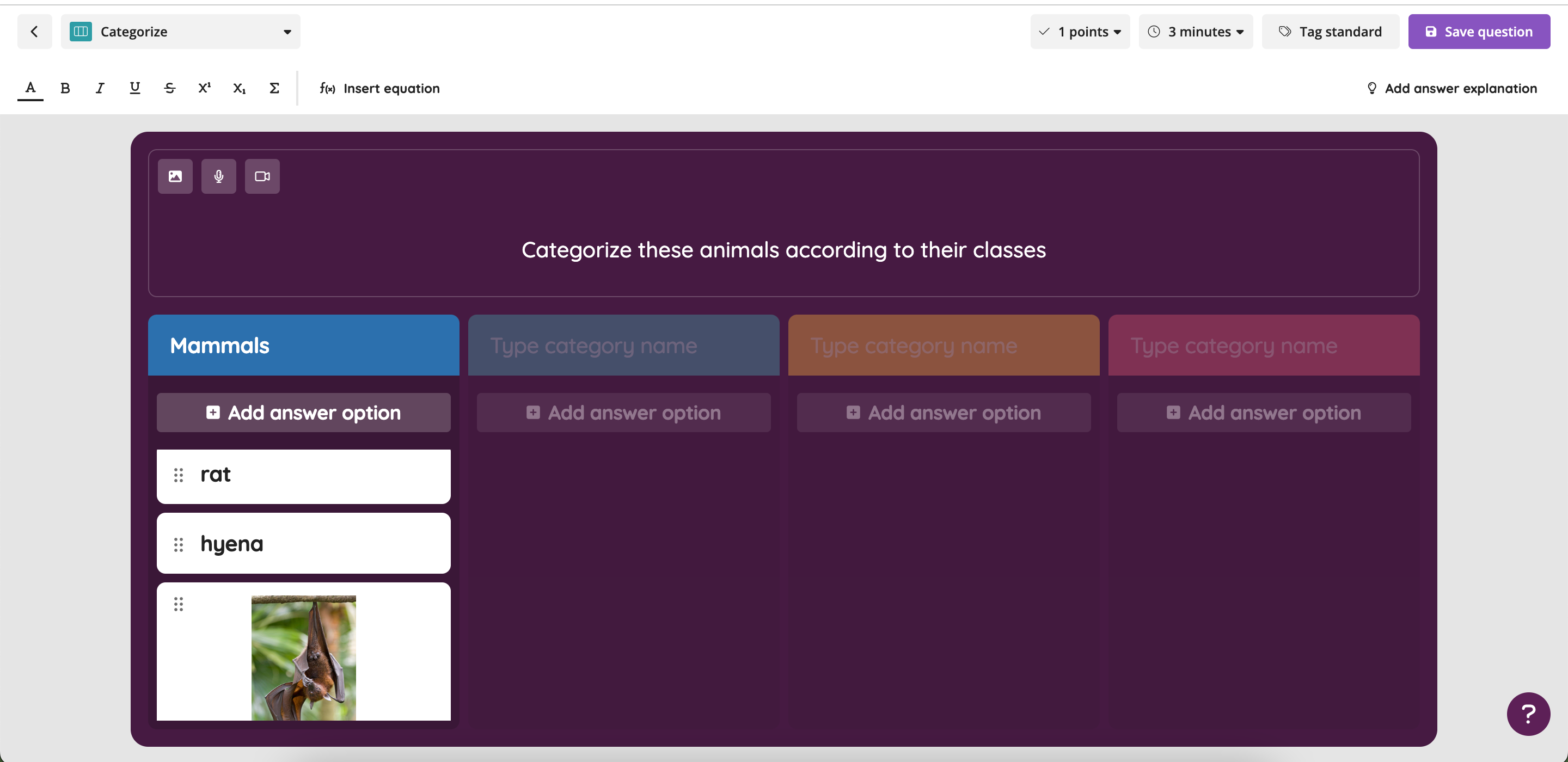
Task: Click Add answer explanation
Action: [1451, 88]
